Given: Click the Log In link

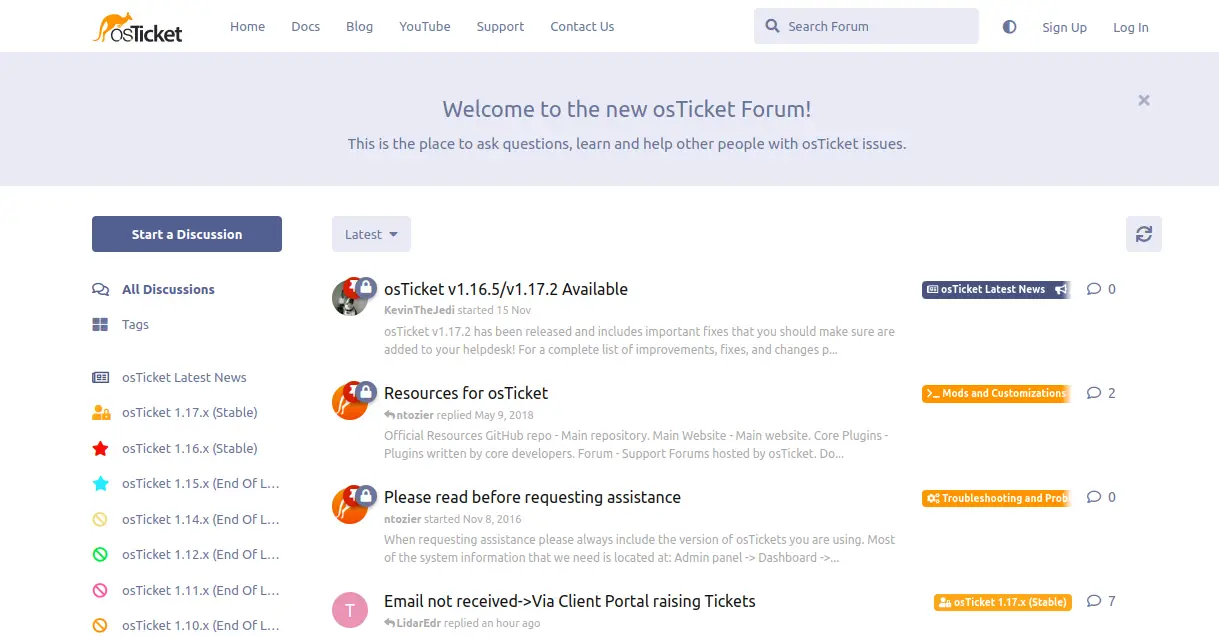Looking at the screenshot, I should click(x=1131, y=27).
